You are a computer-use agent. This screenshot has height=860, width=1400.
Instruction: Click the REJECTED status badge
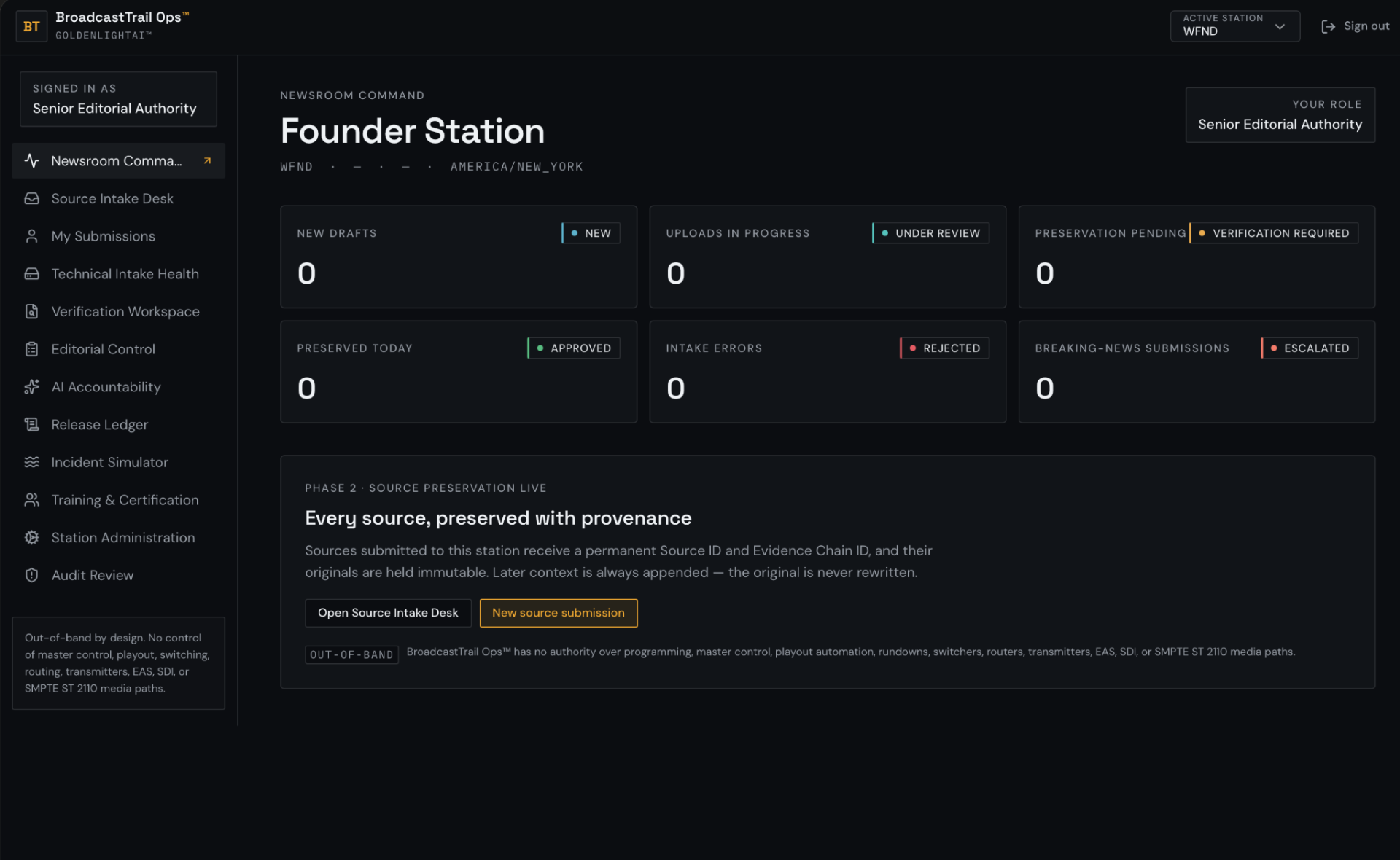pos(944,348)
